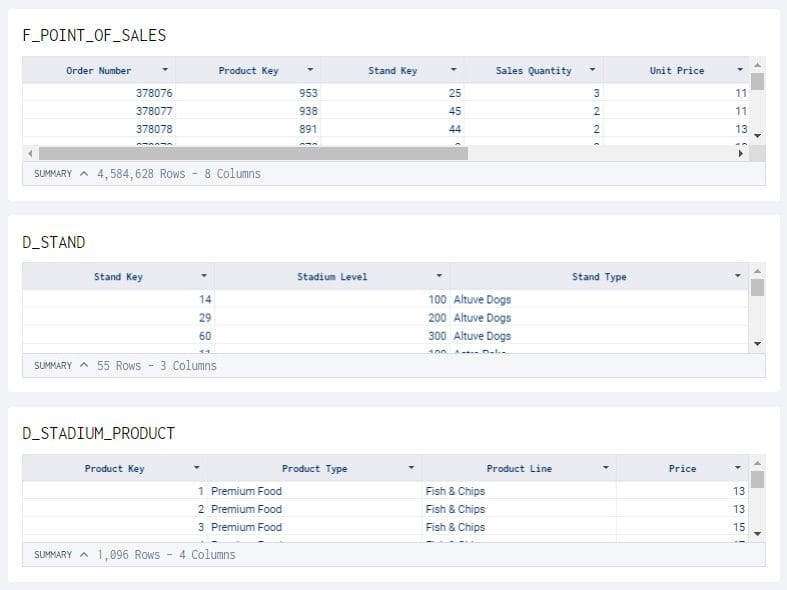Click scroll-down arrow of F_POINT_OF_SALES table
The width and height of the screenshot is (787, 590).
coord(757,136)
